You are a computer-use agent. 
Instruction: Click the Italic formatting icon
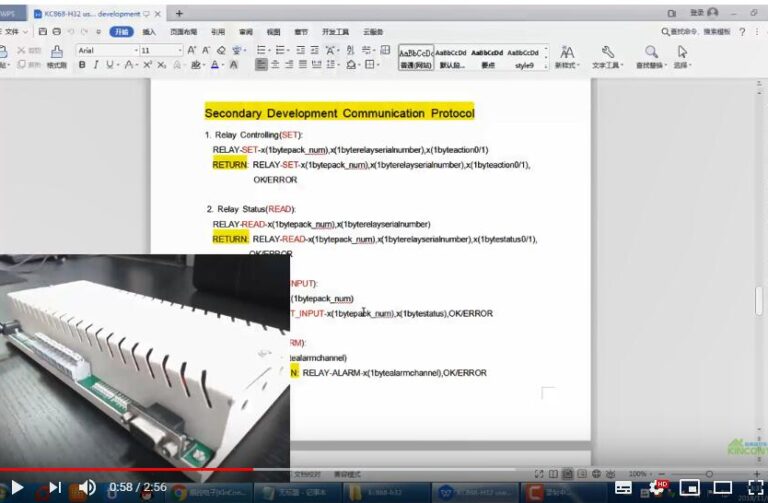(96, 65)
